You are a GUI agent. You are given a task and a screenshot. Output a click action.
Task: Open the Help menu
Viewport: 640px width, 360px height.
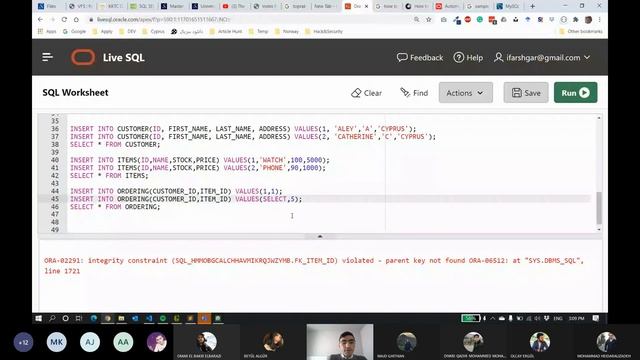[x=468, y=58]
